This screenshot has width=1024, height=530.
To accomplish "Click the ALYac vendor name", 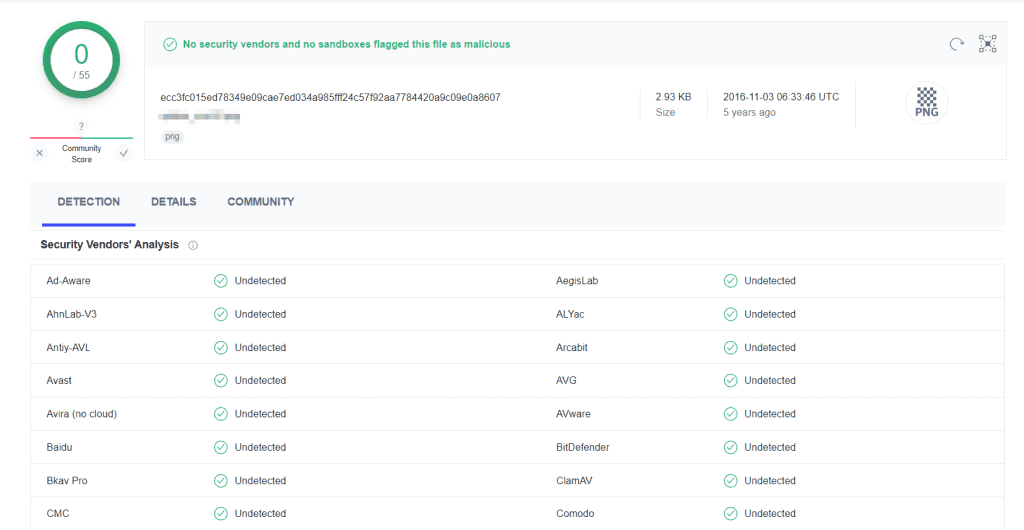I will 570,314.
